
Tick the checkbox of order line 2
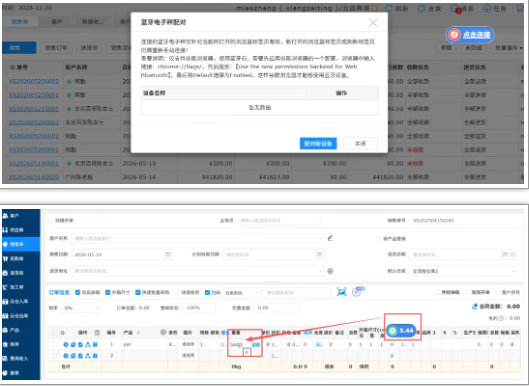54,355
